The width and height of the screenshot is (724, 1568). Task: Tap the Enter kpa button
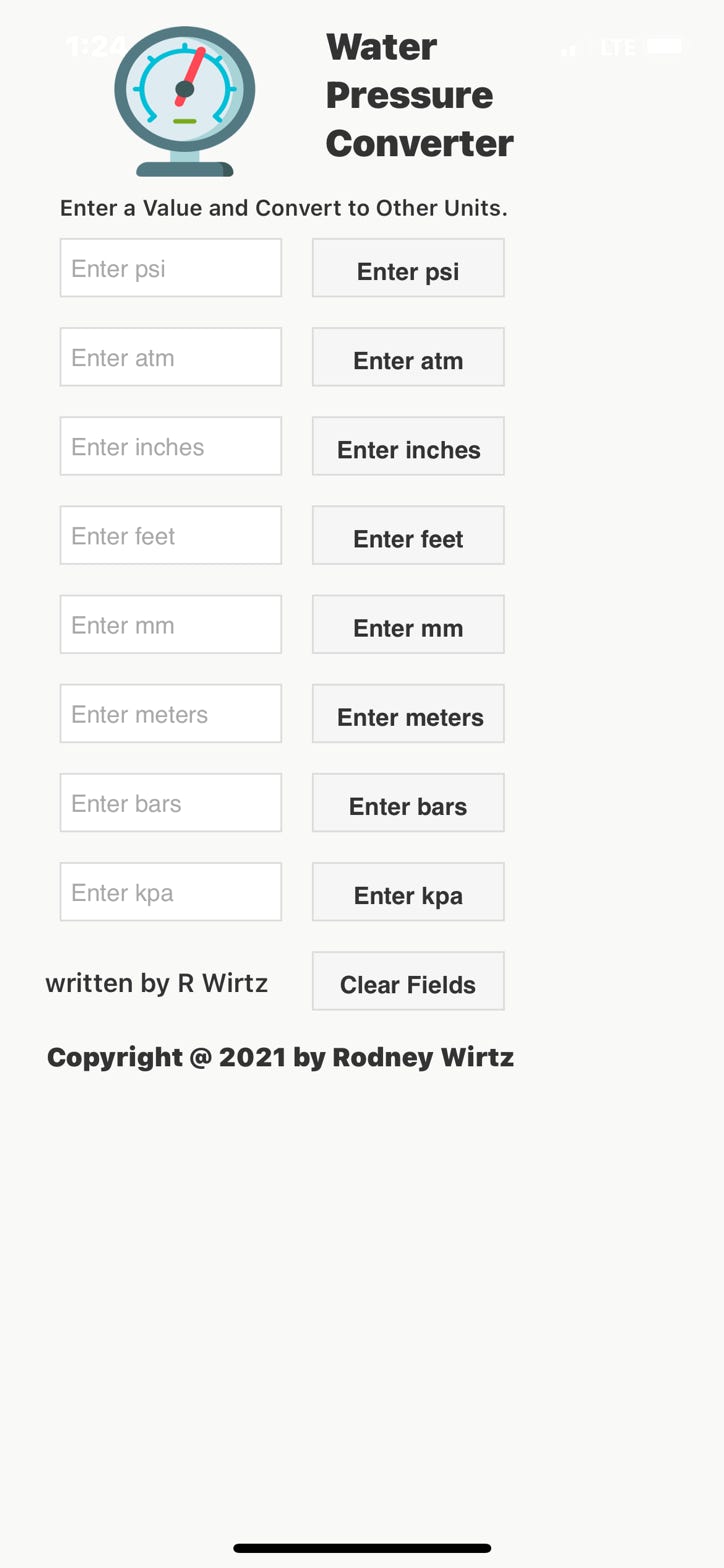click(408, 891)
